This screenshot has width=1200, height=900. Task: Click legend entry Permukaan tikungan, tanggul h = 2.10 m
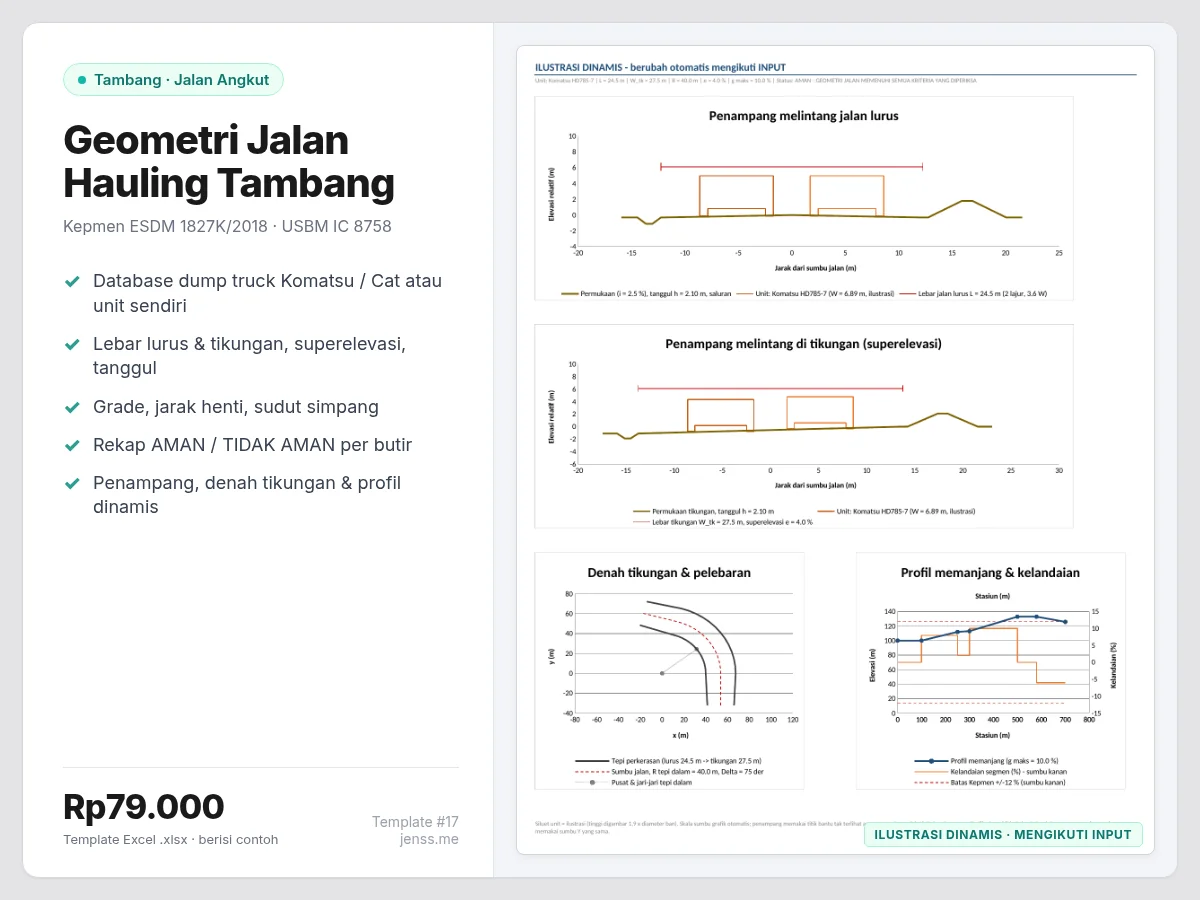[703, 511]
